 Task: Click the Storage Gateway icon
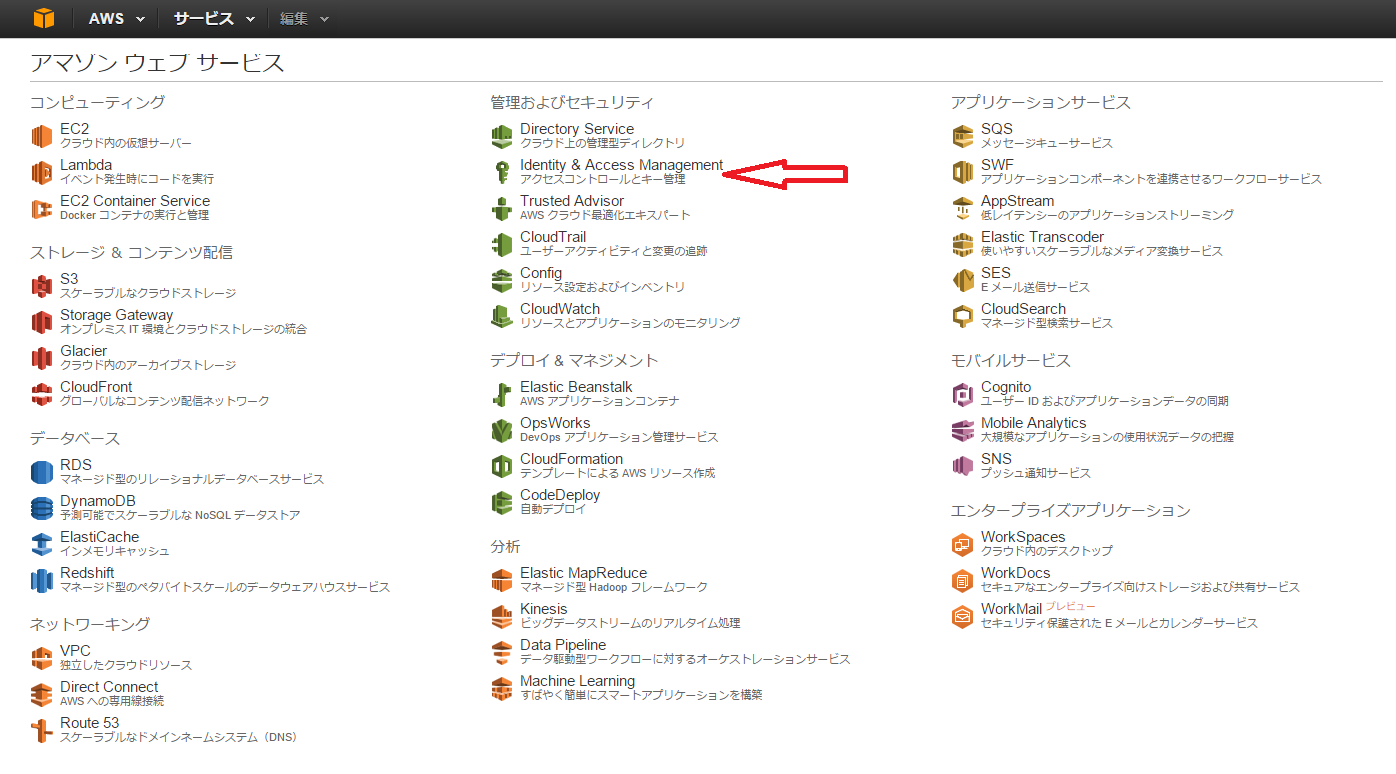(x=41, y=322)
